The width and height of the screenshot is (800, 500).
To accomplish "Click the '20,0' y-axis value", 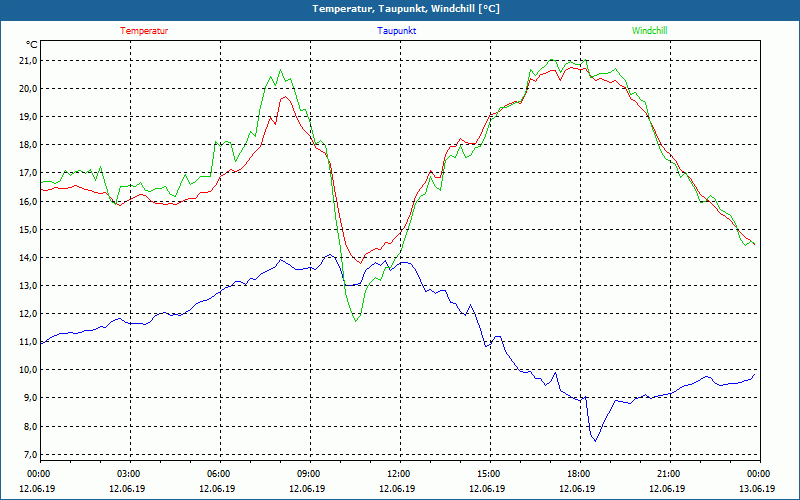I will [29, 89].
